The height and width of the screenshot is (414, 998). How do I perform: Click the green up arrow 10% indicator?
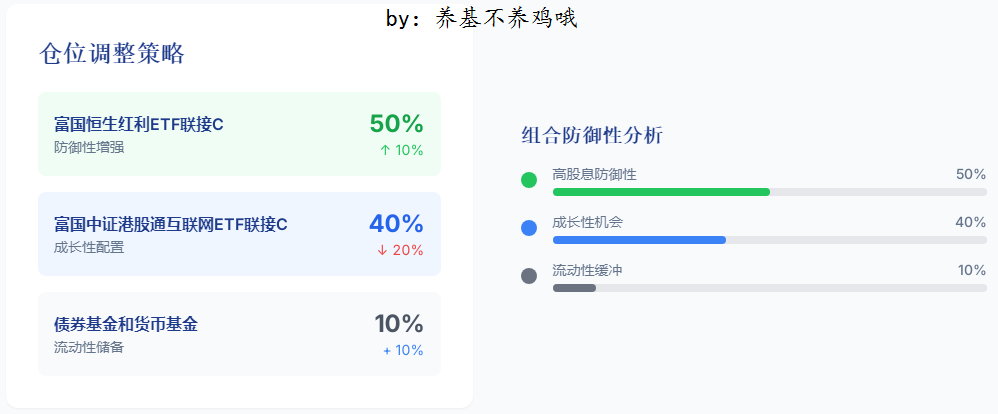point(401,150)
